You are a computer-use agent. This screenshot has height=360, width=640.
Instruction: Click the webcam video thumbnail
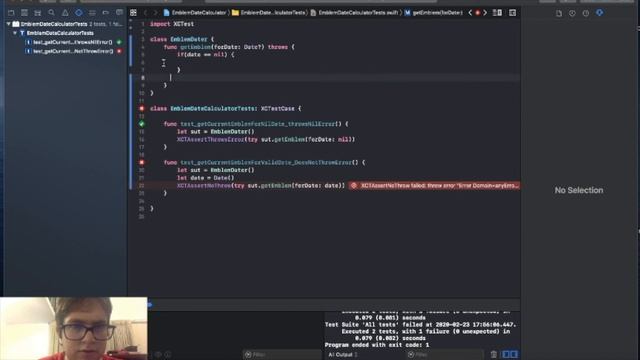click(73, 329)
